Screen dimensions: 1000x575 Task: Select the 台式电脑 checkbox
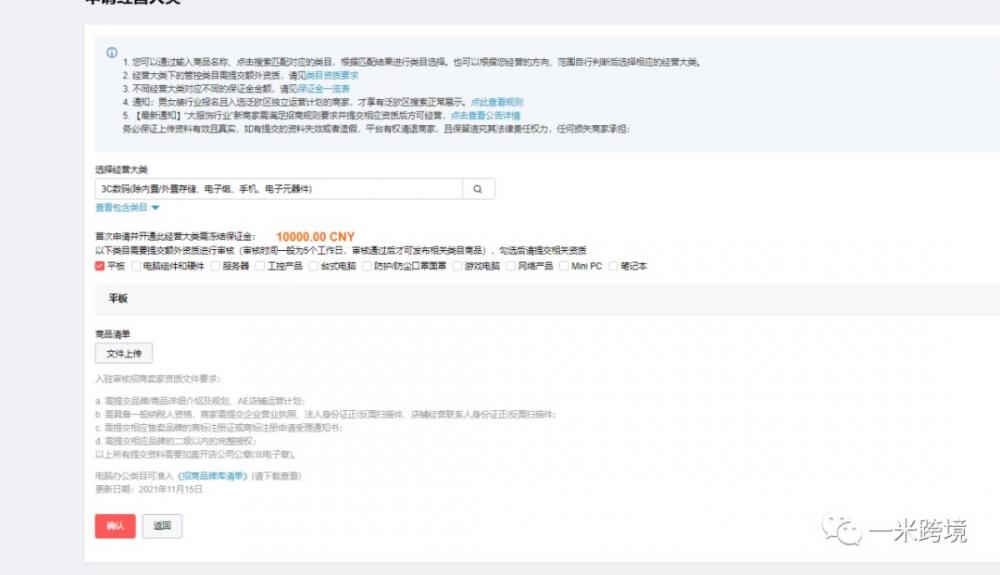(x=314, y=266)
